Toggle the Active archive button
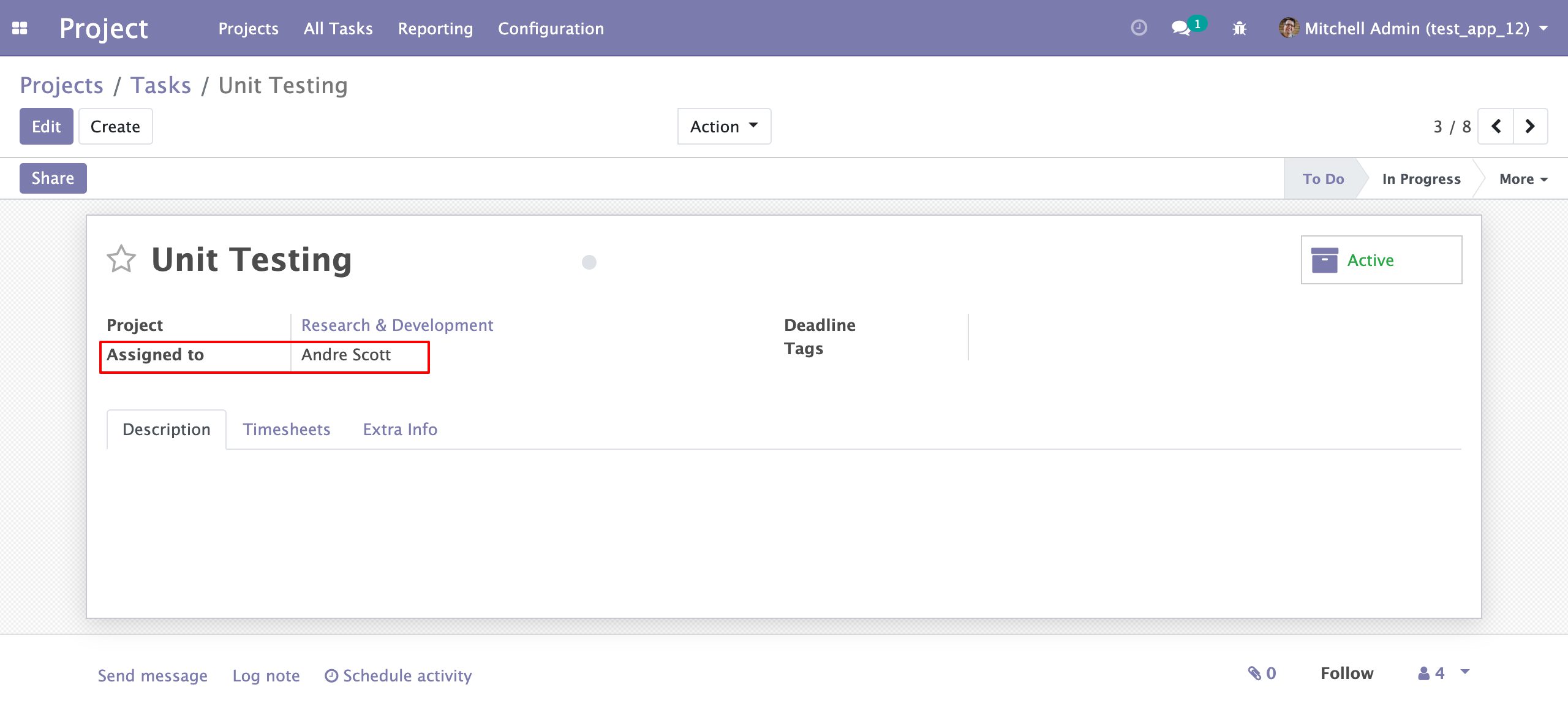 (x=1381, y=260)
